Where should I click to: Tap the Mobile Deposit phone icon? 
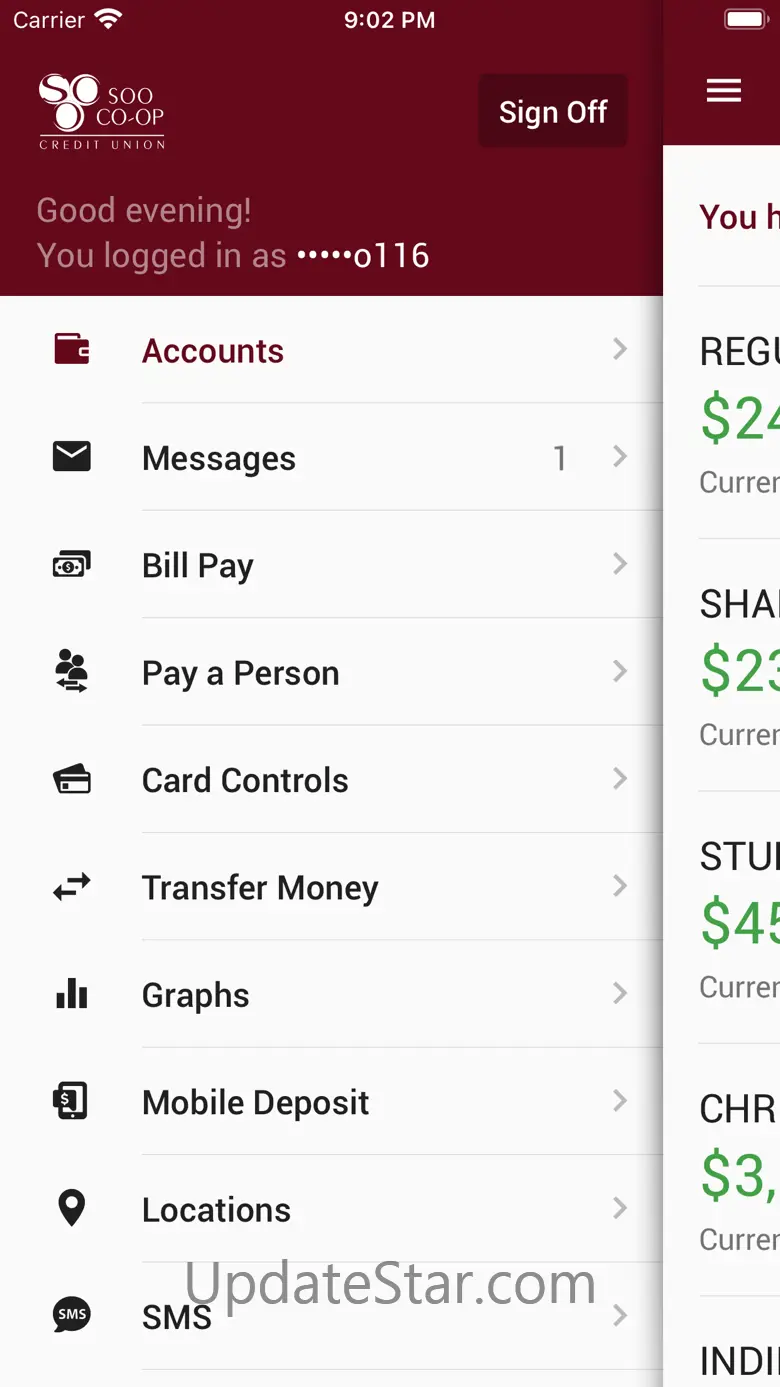click(72, 1101)
